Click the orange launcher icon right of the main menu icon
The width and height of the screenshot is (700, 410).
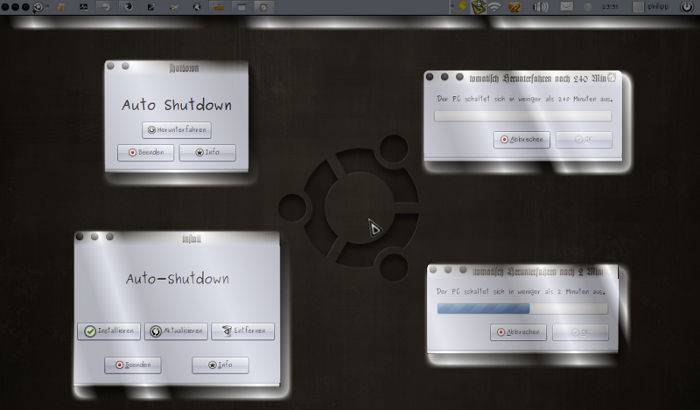pyautogui.click(x=61, y=7)
